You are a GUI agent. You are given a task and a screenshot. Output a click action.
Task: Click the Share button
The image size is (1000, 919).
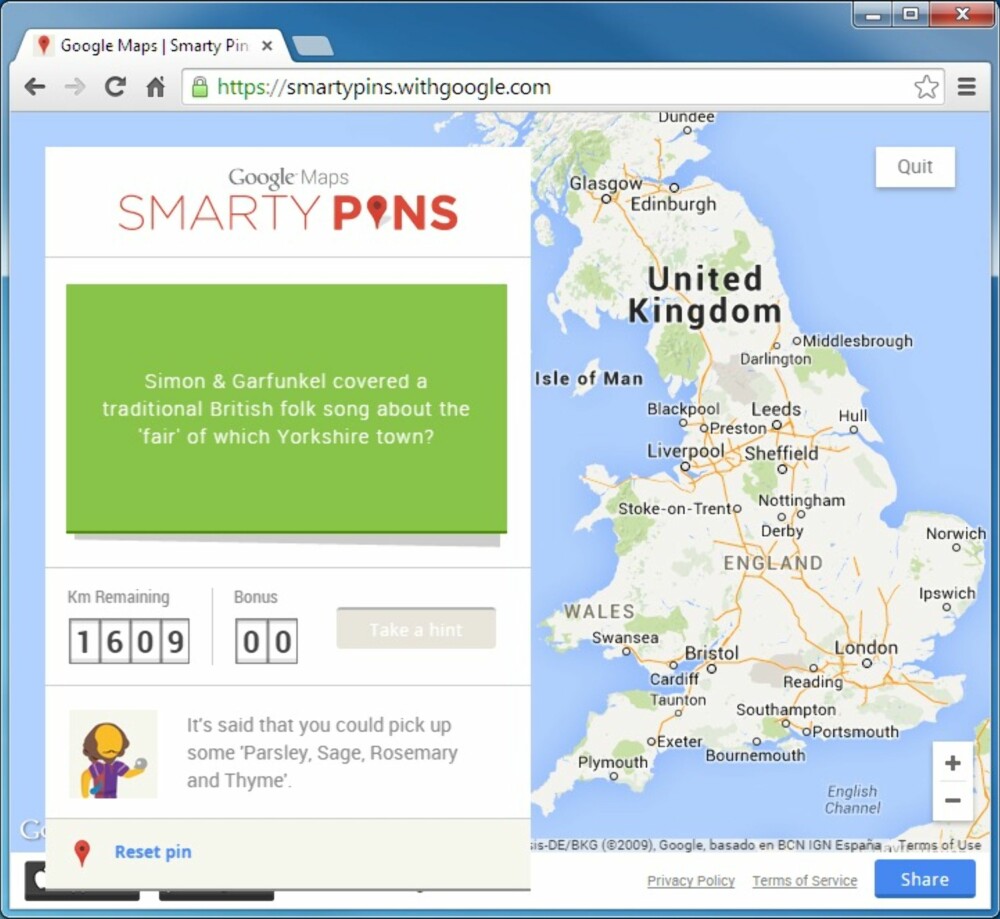925,879
